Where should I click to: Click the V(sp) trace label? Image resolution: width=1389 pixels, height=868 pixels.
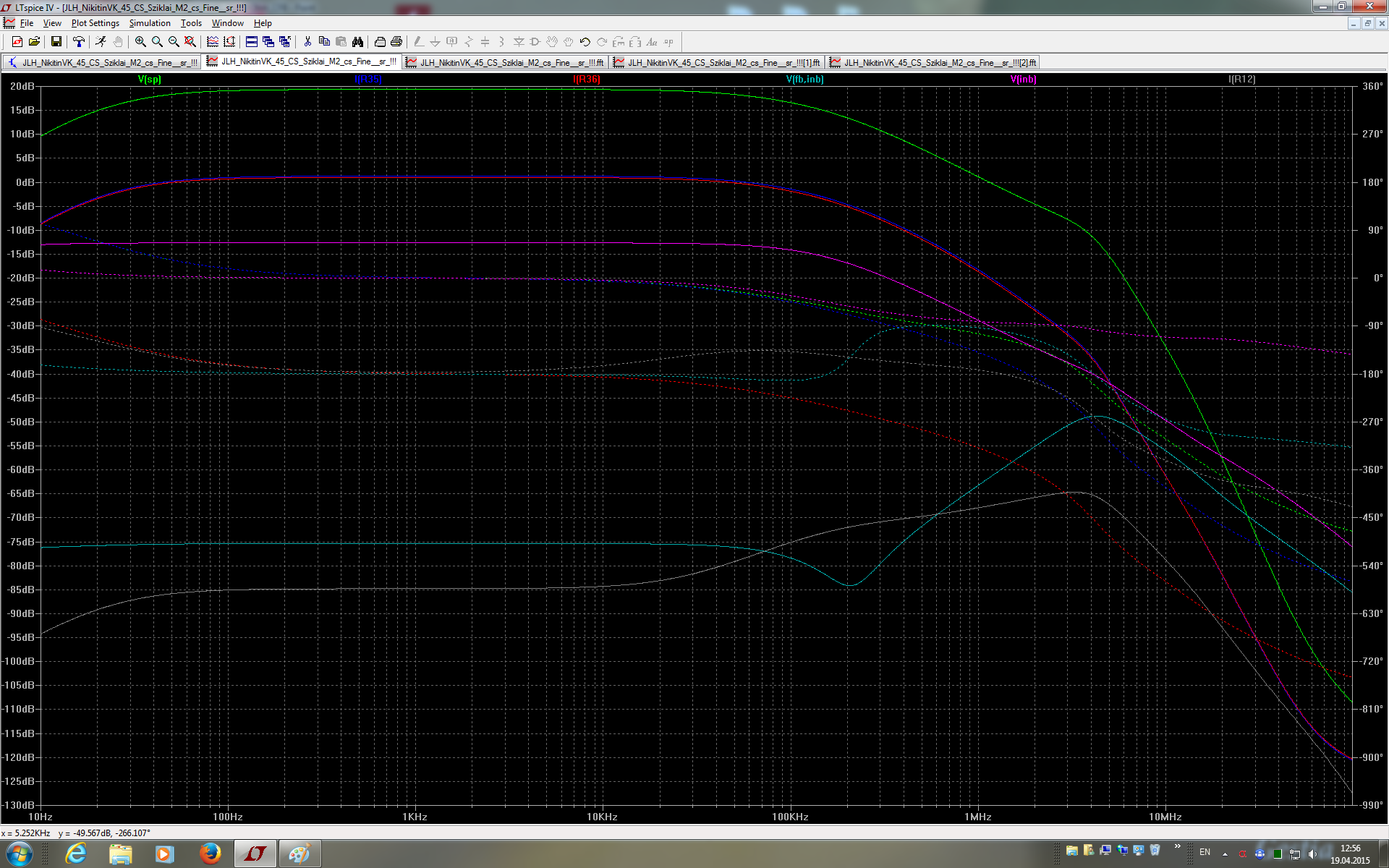tap(149, 79)
